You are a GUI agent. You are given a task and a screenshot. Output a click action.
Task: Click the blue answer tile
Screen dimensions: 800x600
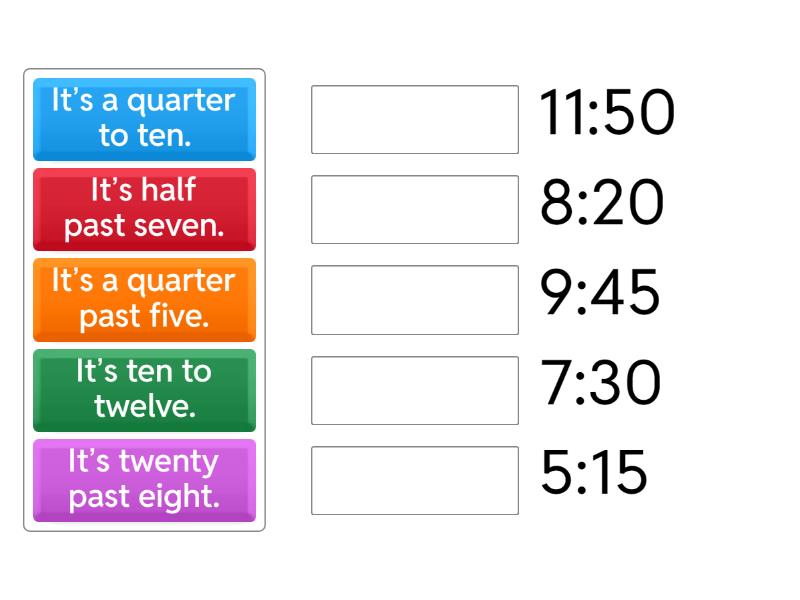tap(144, 118)
